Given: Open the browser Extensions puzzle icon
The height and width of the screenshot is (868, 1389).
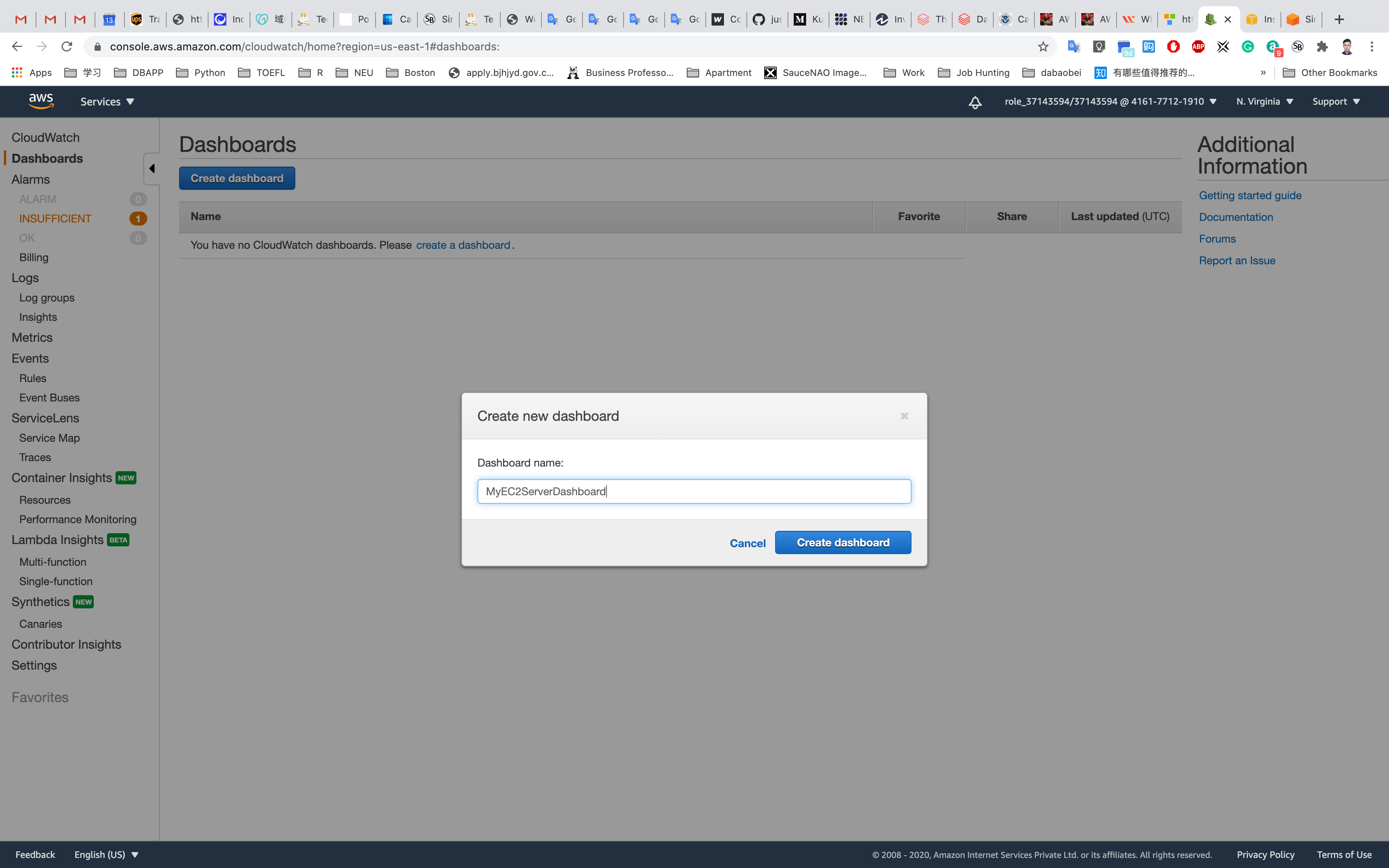Looking at the screenshot, I should point(1322,46).
